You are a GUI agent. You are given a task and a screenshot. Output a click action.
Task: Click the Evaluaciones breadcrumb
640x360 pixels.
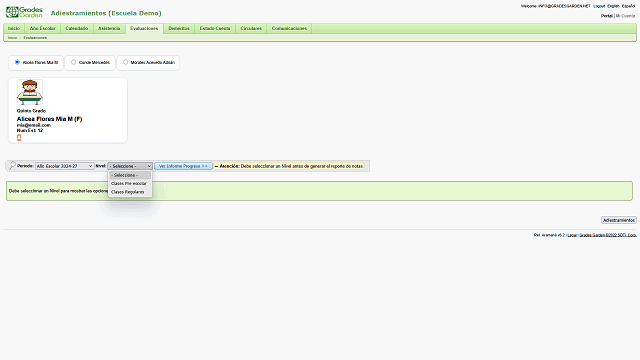click(35, 38)
